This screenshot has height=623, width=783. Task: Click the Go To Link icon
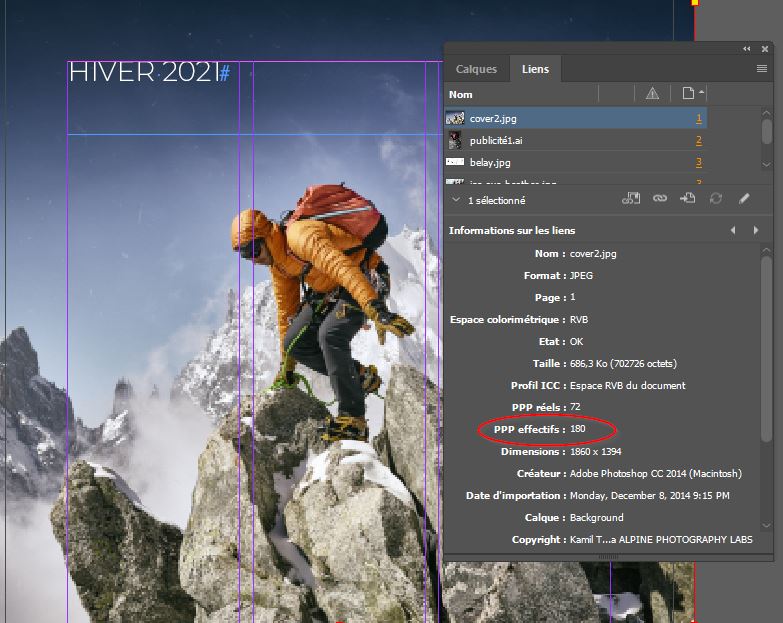pyautogui.click(x=688, y=199)
